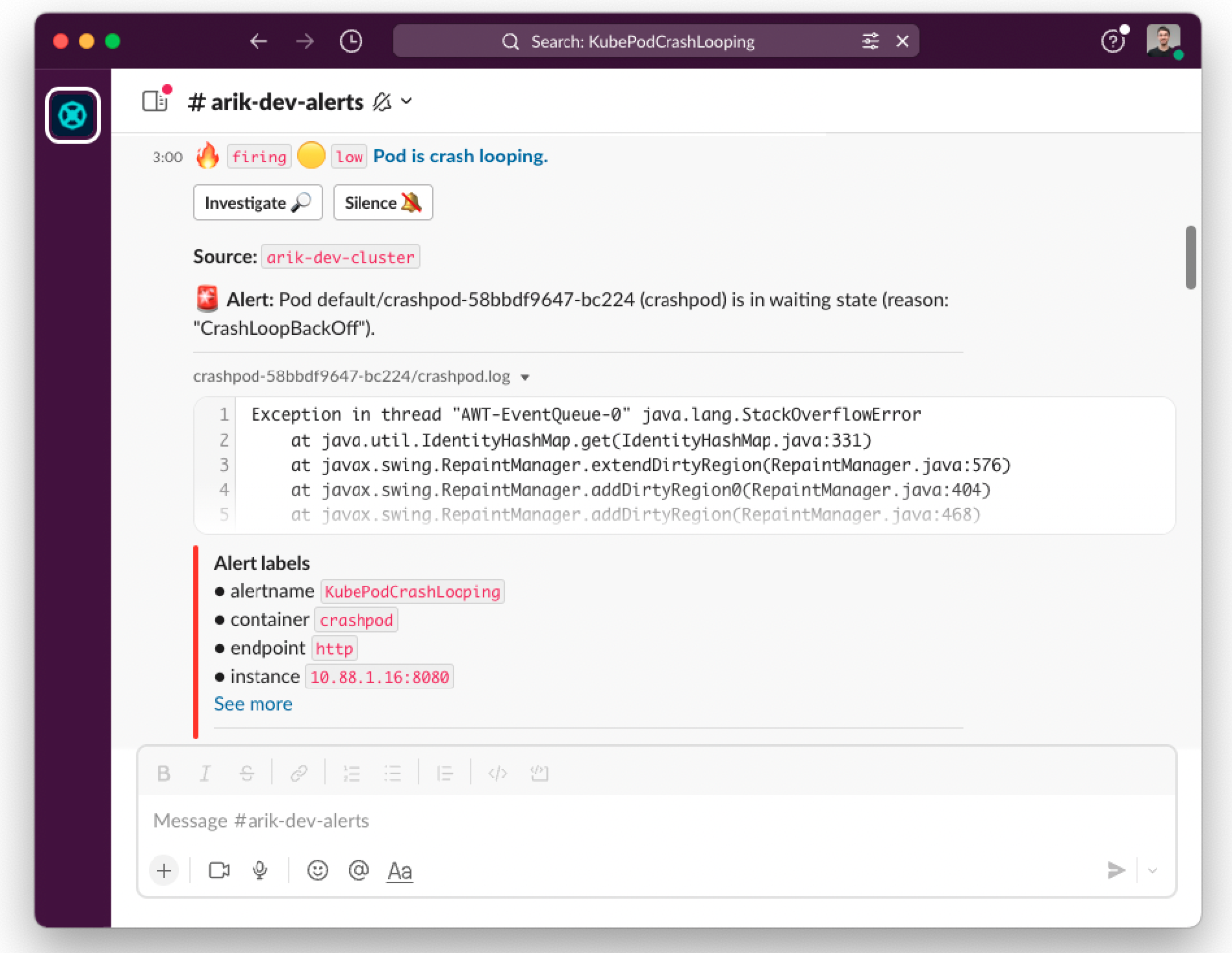Toggle text formatting toolbar with Aa

400,870
